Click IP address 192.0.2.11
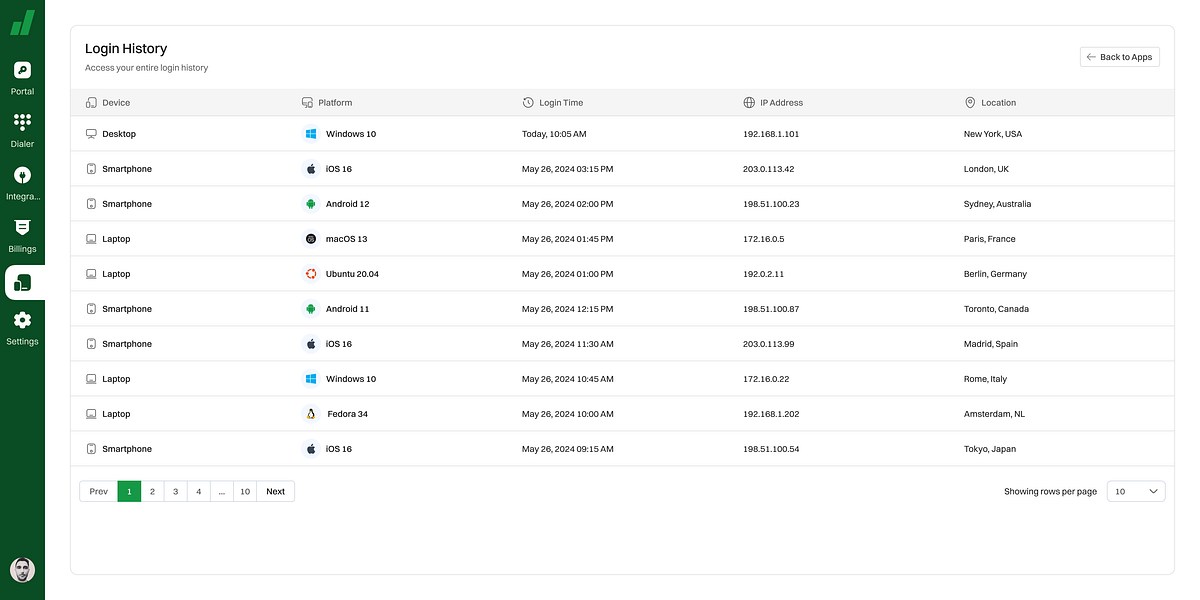Viewport: 1200px width, 600px height. tap(763, 274)
